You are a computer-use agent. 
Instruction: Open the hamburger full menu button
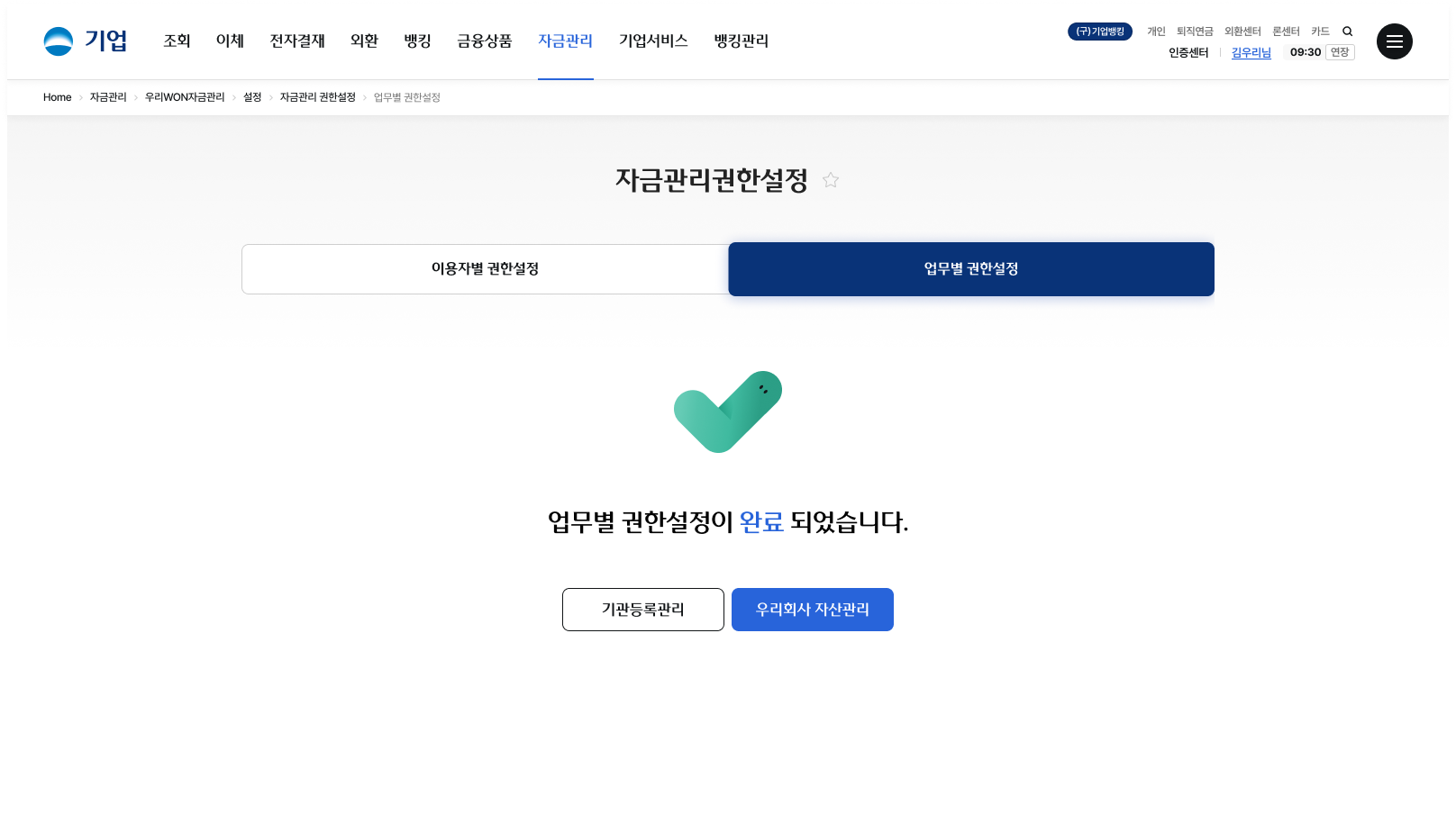pyautogui.click(x=1394, y=41)
